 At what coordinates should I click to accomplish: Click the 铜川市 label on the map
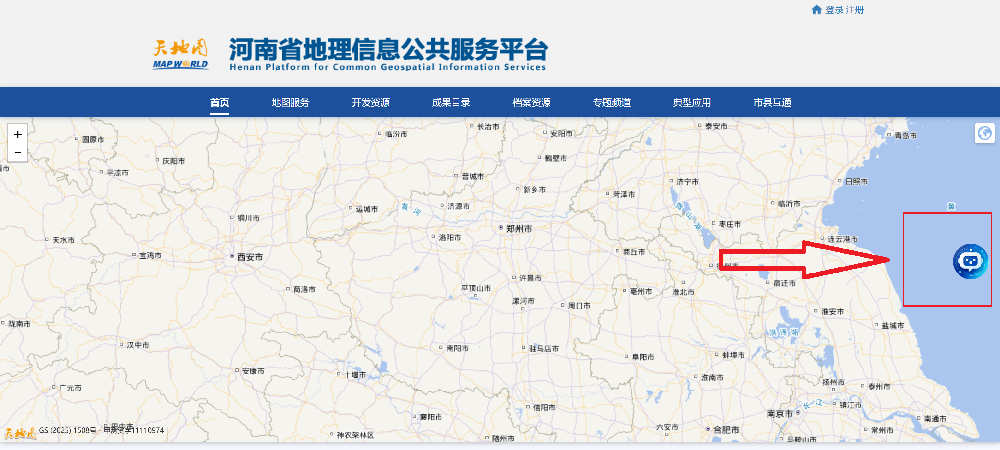coord(248,218)
